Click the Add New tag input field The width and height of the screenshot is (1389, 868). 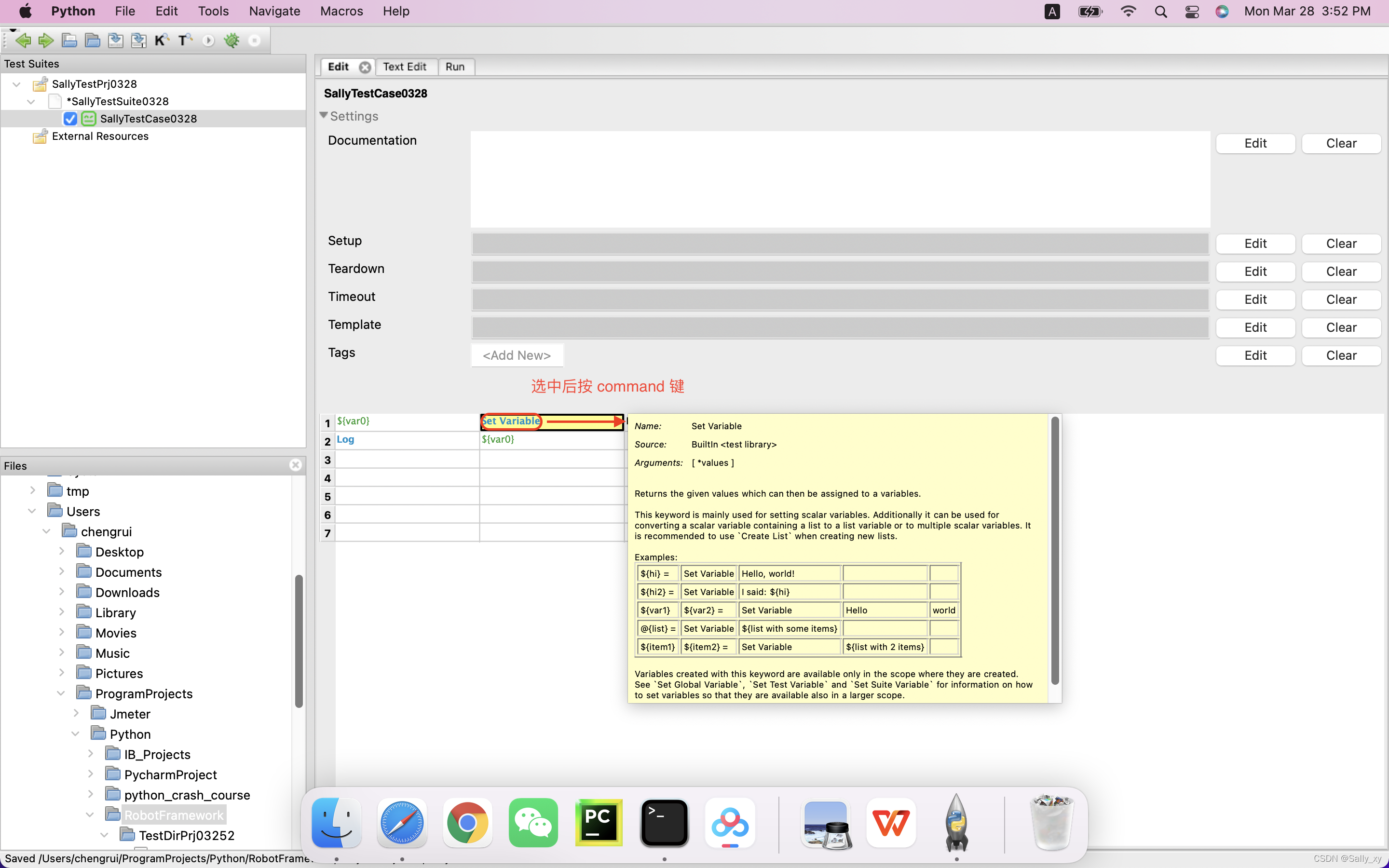(516, 354)
